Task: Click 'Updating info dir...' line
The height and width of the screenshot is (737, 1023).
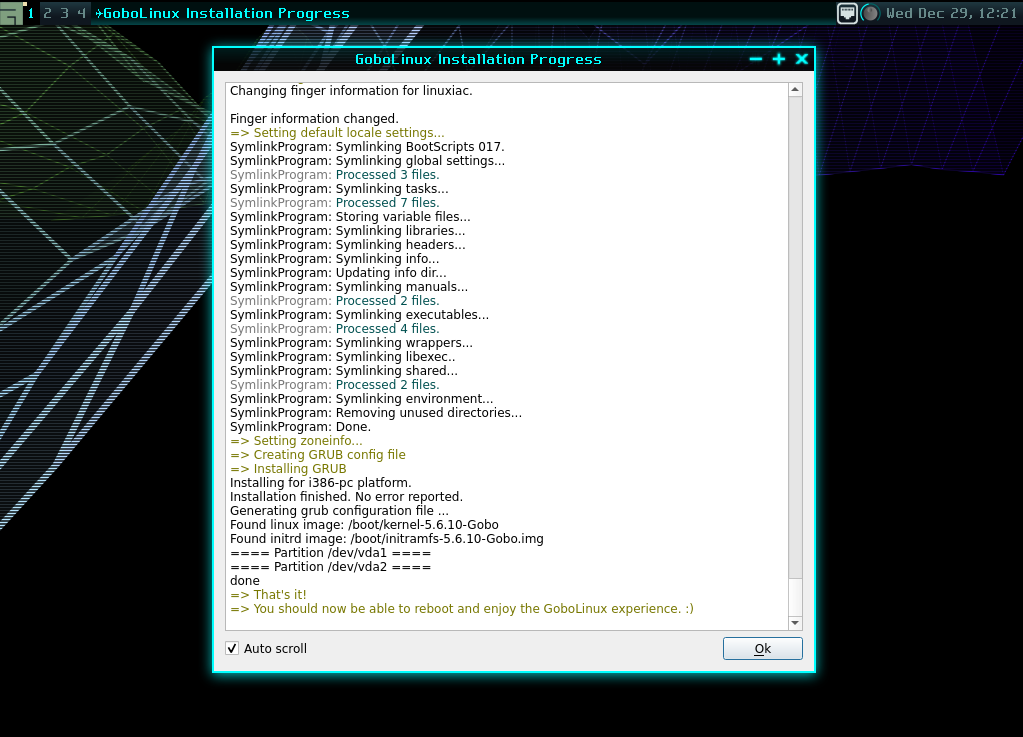Action: (338, 273)
